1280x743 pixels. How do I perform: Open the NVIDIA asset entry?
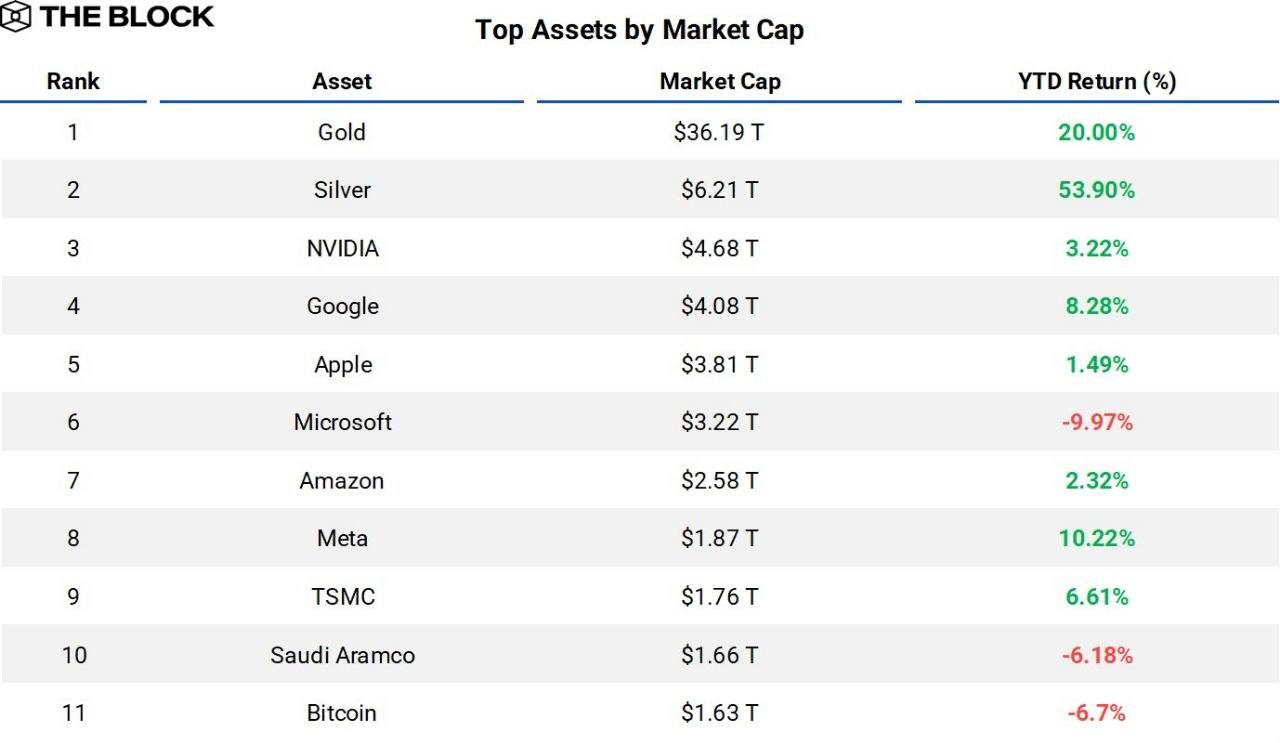[342, 248]
